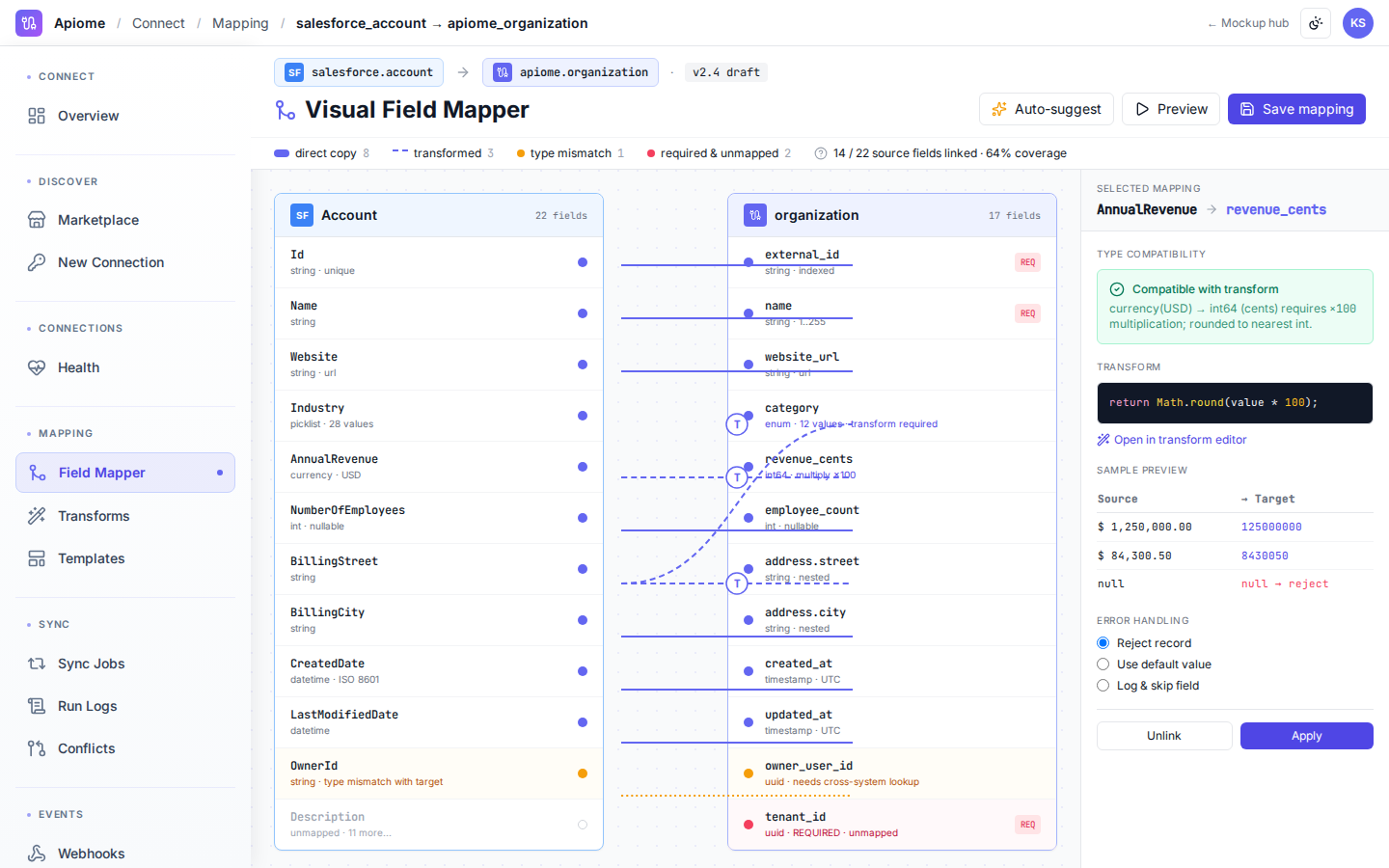Click the BillingCity connector dot

pyautogui.click(x=583, y=620)
